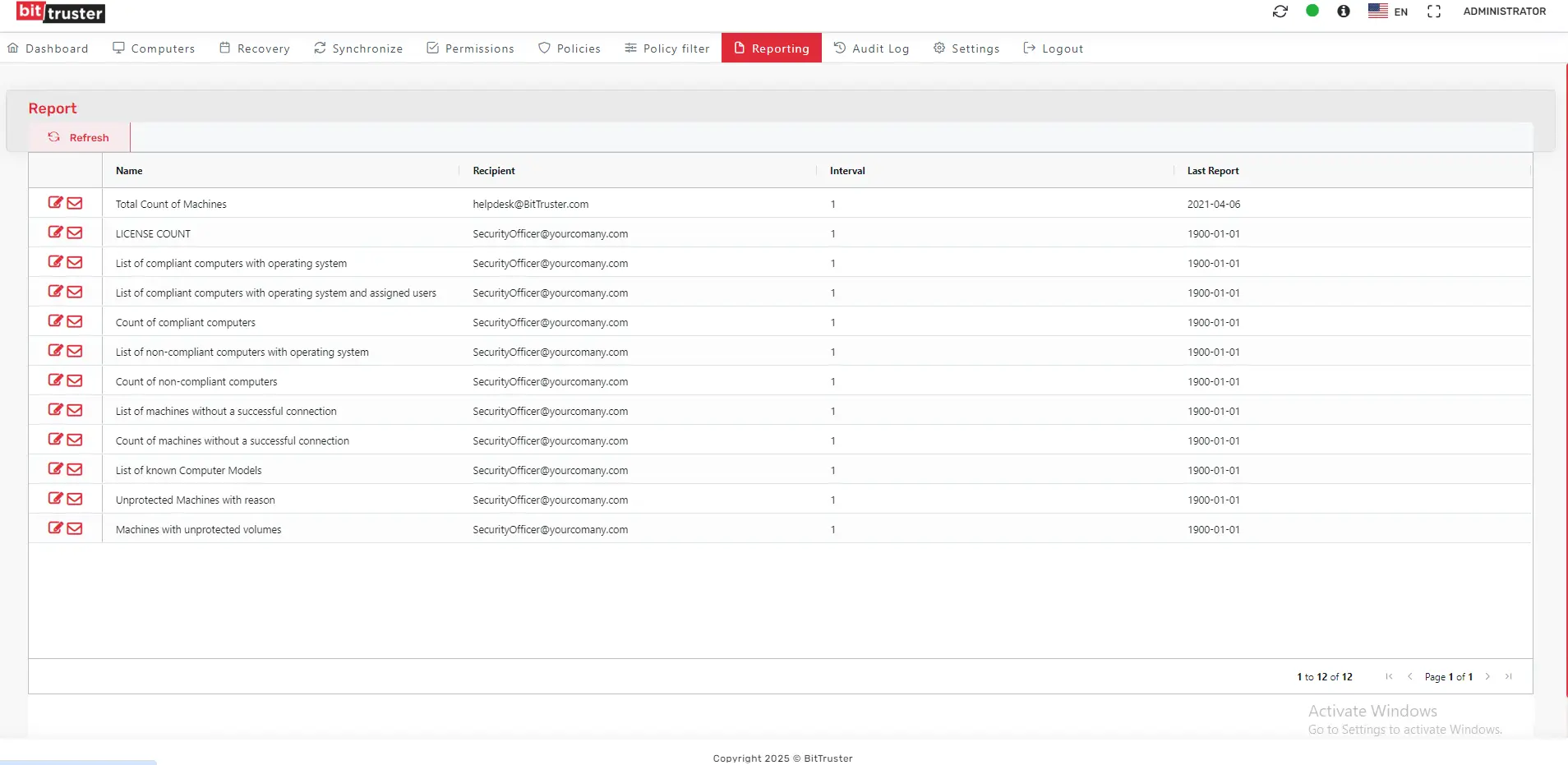Edit the "Unprotected Machines with reason" report
This screenshot has width=1568, height=765.
click(54, 499)
